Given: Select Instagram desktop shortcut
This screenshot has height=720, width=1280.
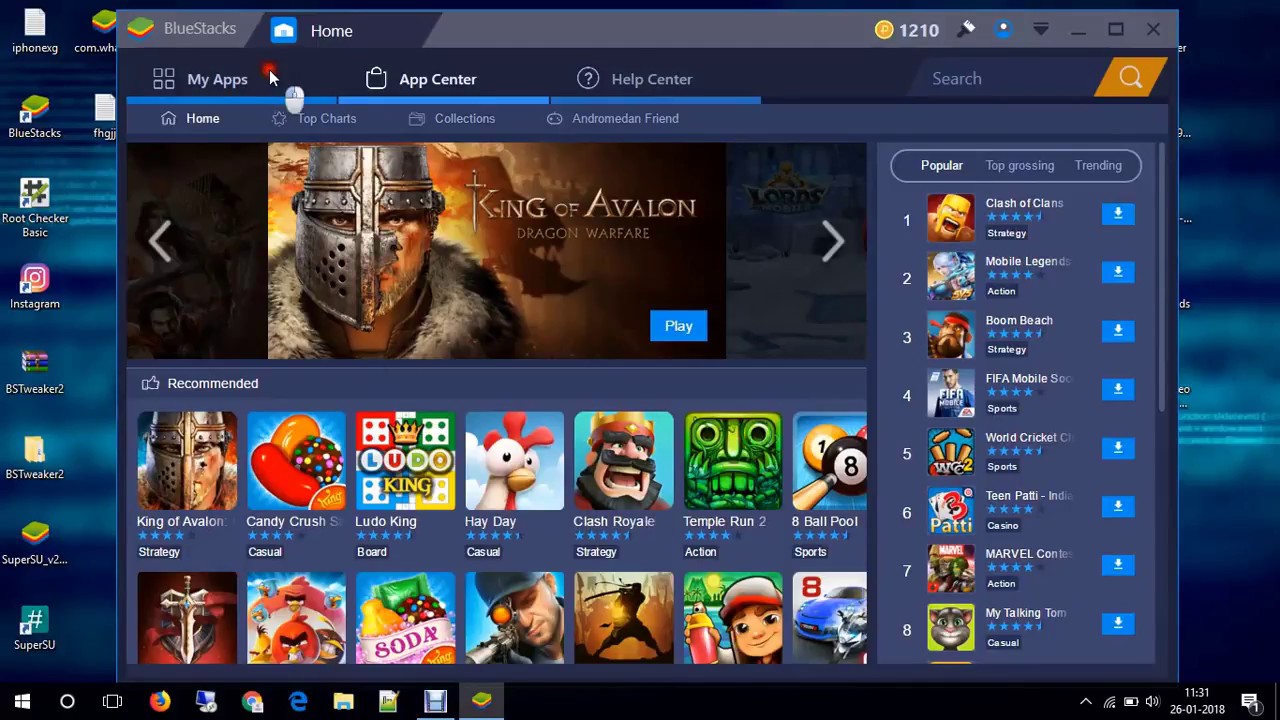Looking at the screenshot, I should [35, 286].
